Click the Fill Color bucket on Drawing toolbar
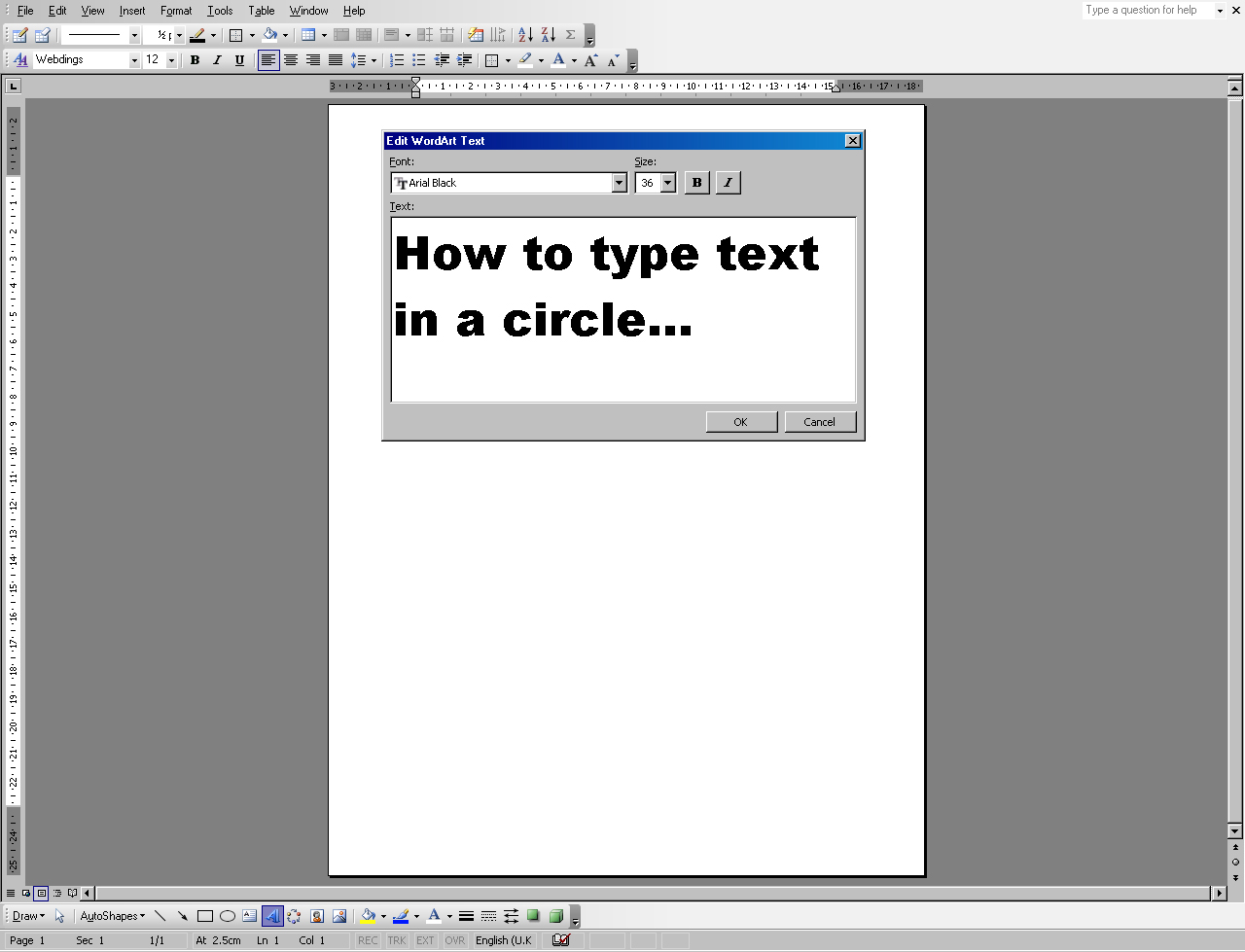The image size is (1245, 952). tap(368, 916)
